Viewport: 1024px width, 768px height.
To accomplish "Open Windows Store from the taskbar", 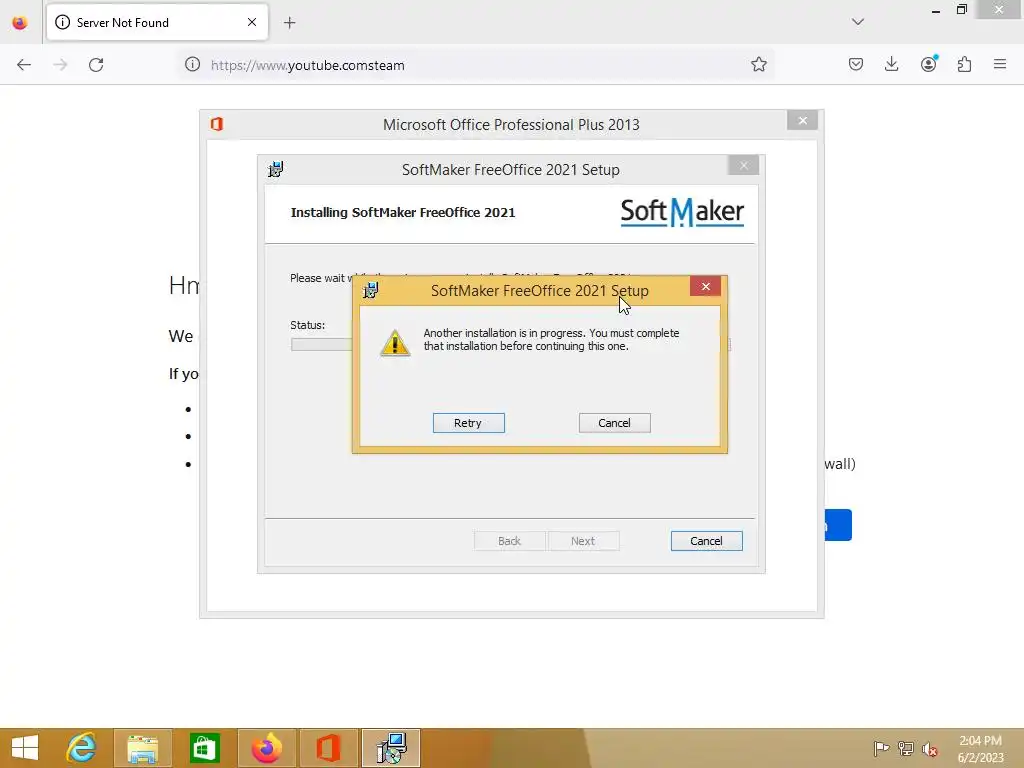I will tap(204, 748).
